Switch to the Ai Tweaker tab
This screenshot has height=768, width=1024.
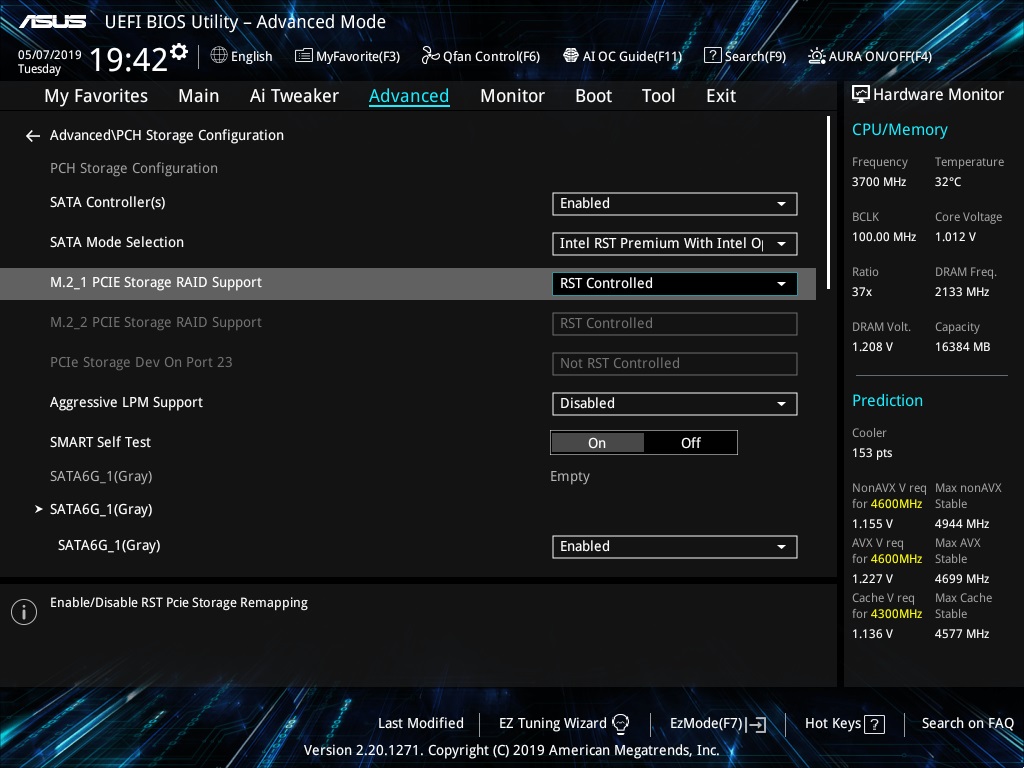tap(294, 96)
